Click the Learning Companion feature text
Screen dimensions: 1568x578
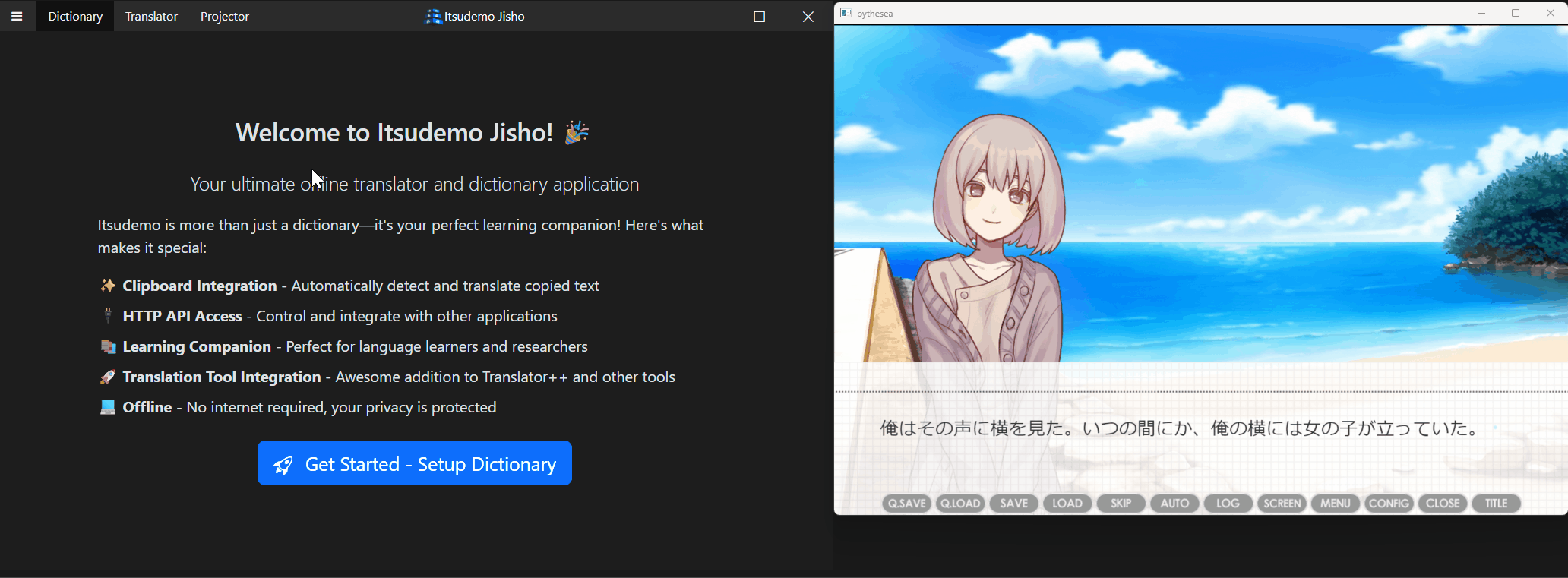click(x=355, y=346)
